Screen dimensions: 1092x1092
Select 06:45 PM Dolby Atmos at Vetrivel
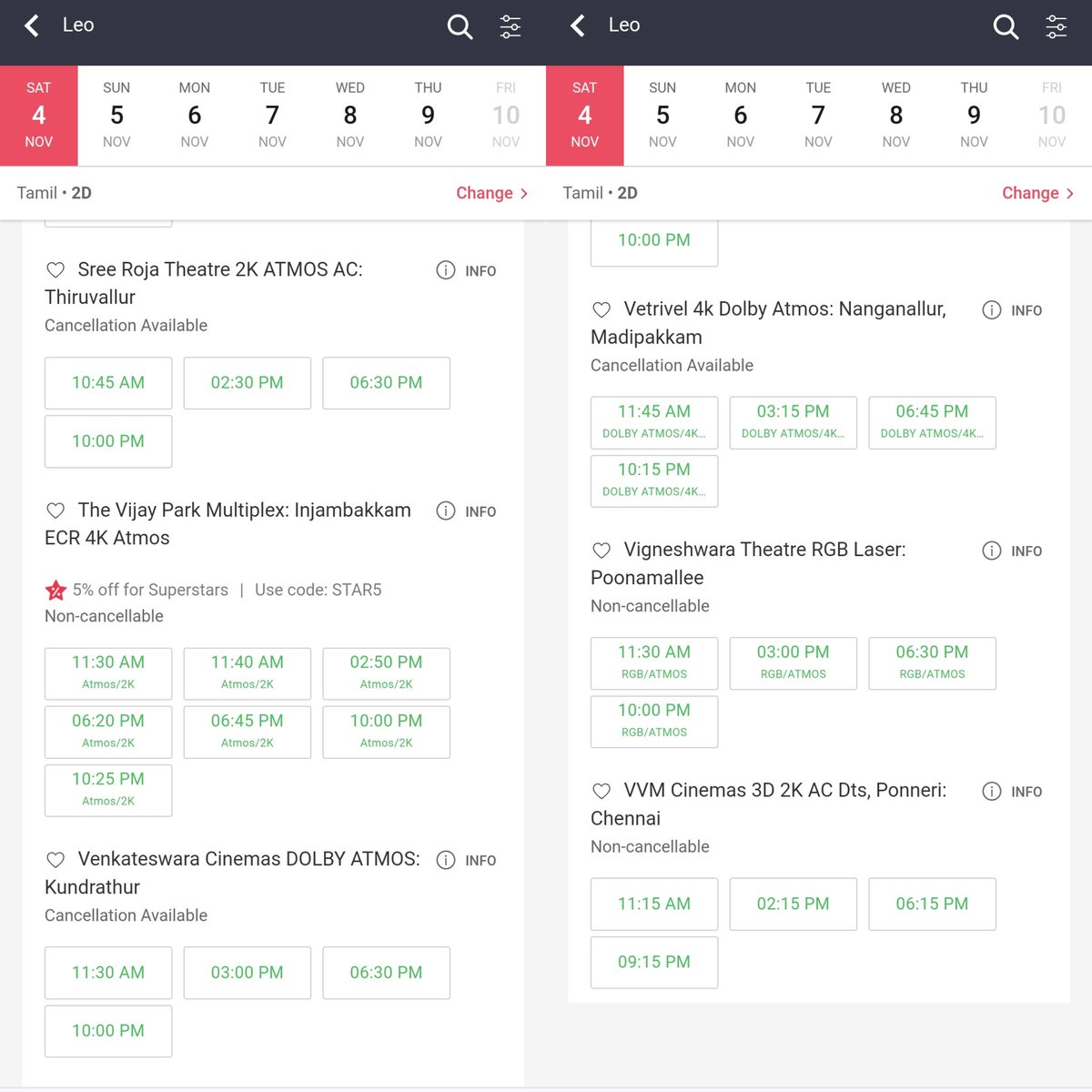pyautogui.click(x=933, y=422)
